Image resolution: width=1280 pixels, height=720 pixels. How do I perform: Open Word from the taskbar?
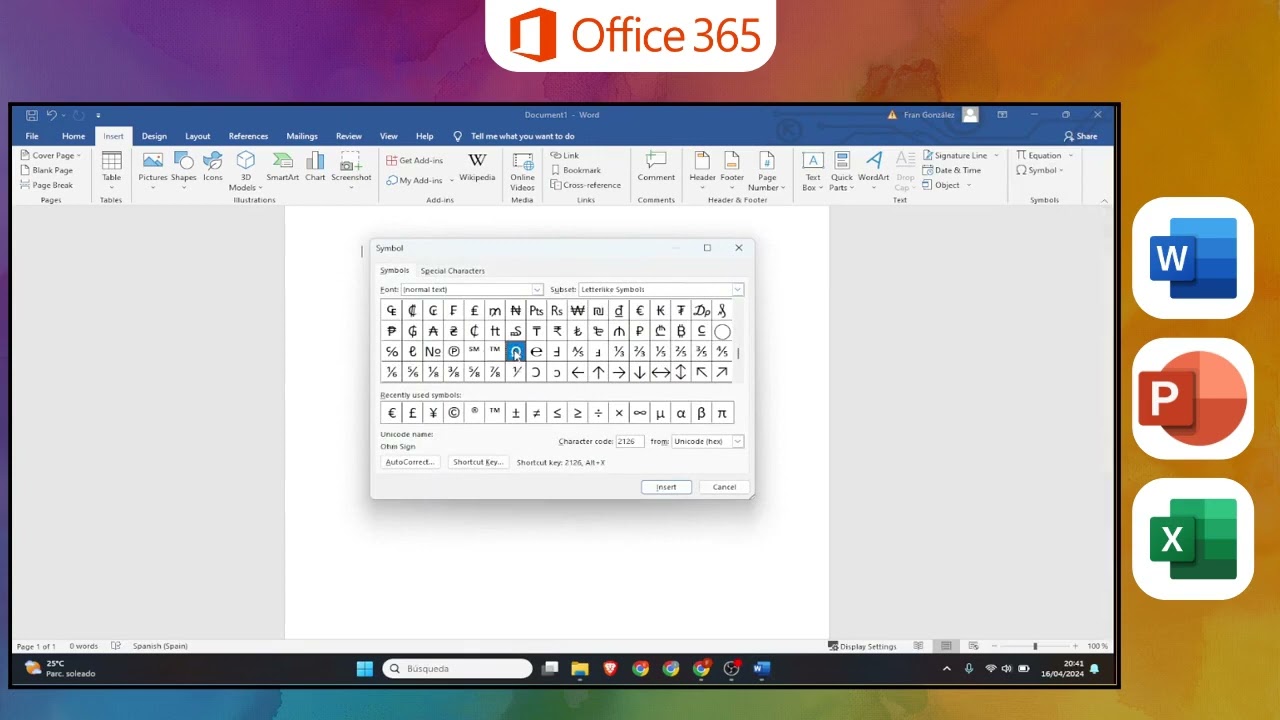(762, 668)
